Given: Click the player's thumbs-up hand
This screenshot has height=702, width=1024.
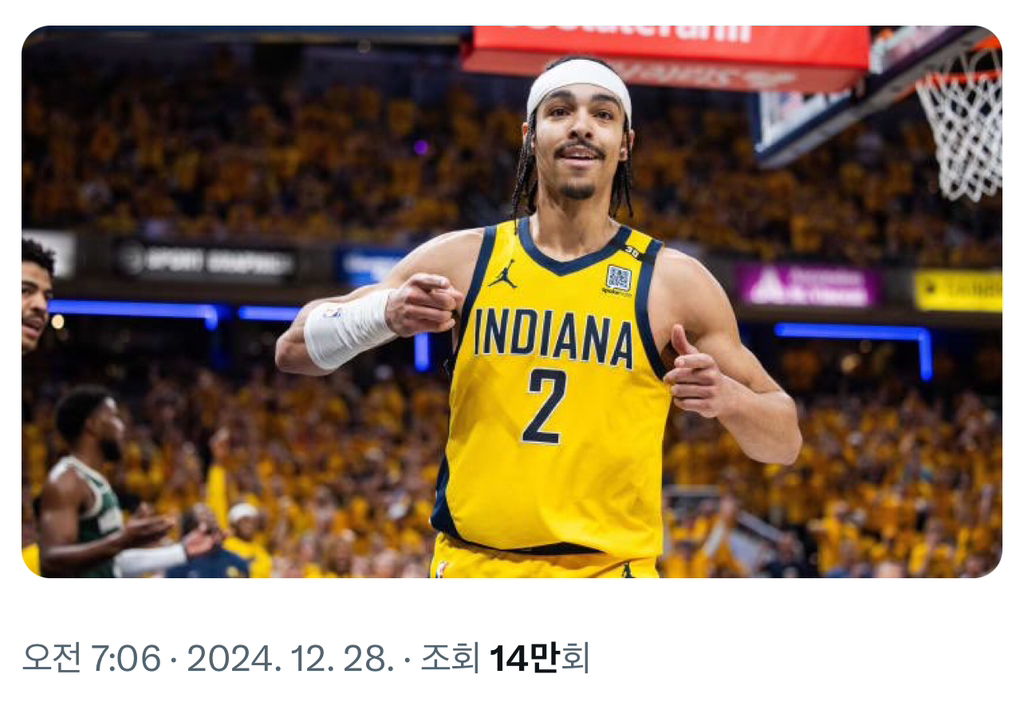Looking at the screenshot, I should pos(695,374).
